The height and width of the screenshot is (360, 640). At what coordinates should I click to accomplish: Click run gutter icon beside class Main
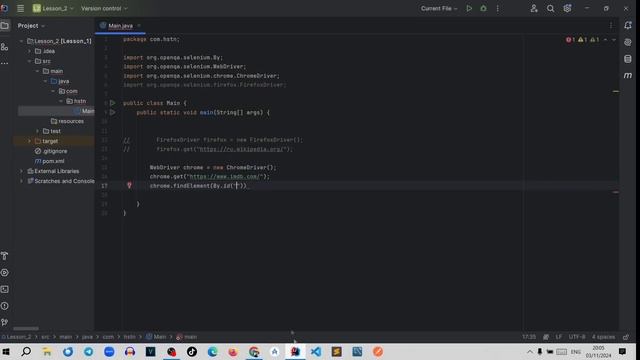coord(112,103)
